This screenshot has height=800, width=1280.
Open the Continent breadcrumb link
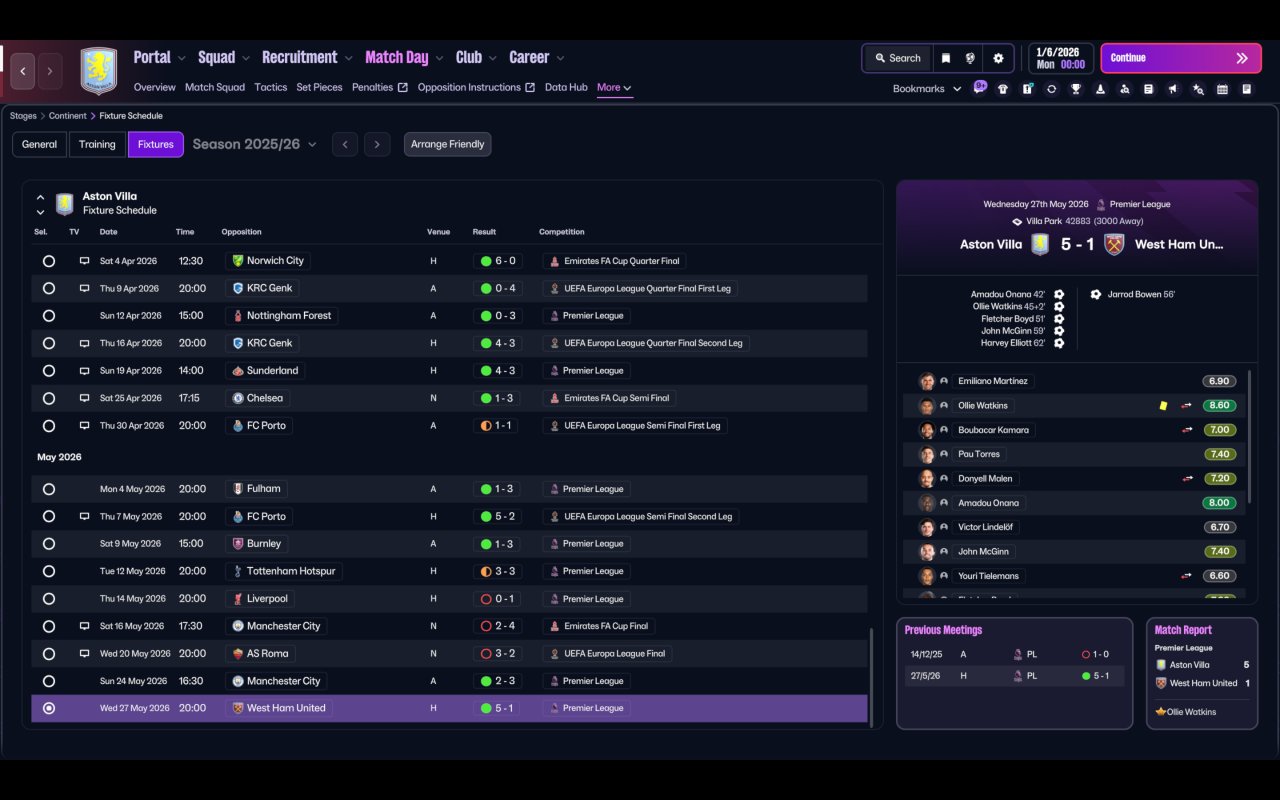(x=68, y=116)
